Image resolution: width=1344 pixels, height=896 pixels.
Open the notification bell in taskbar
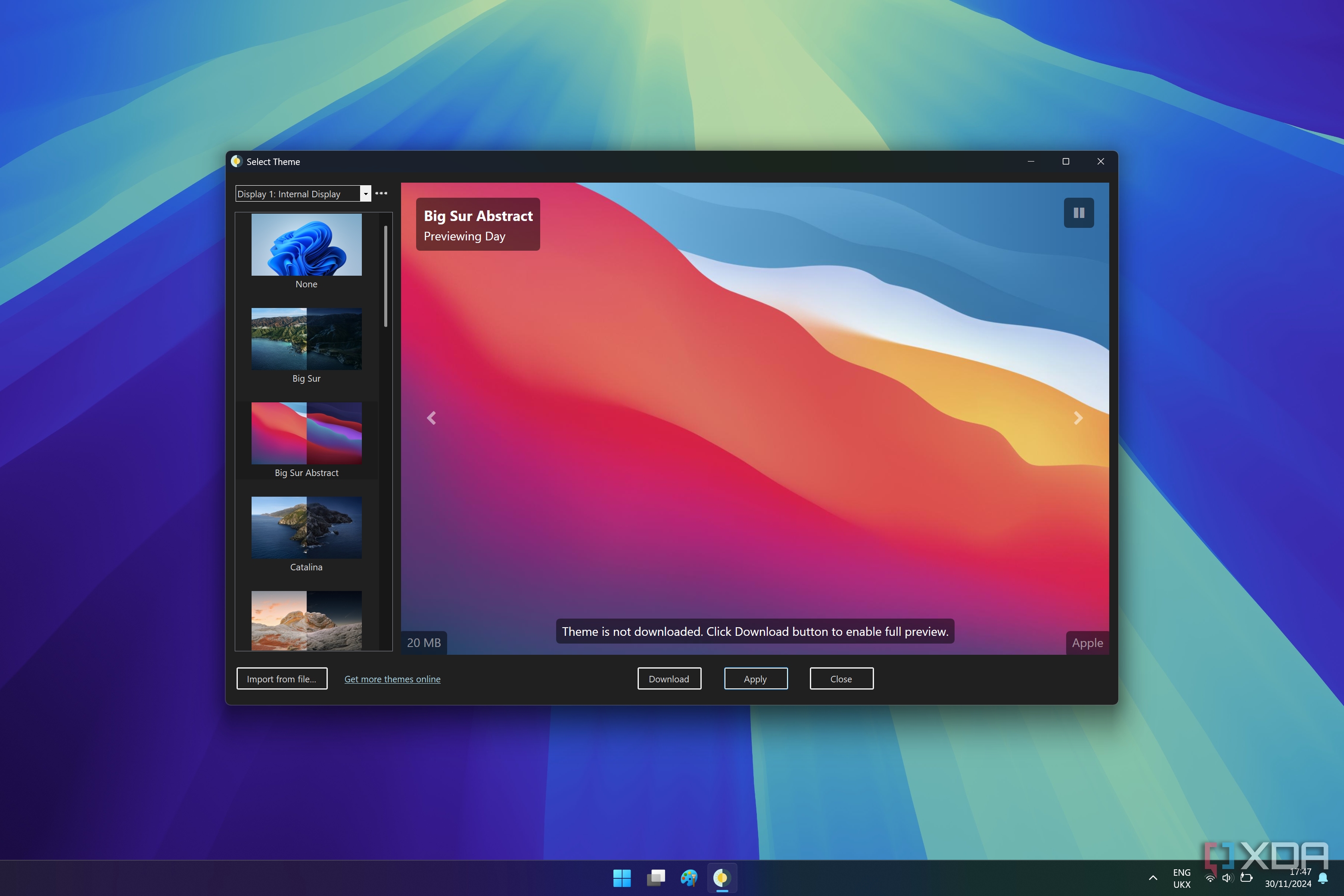tap(1323, 878)
